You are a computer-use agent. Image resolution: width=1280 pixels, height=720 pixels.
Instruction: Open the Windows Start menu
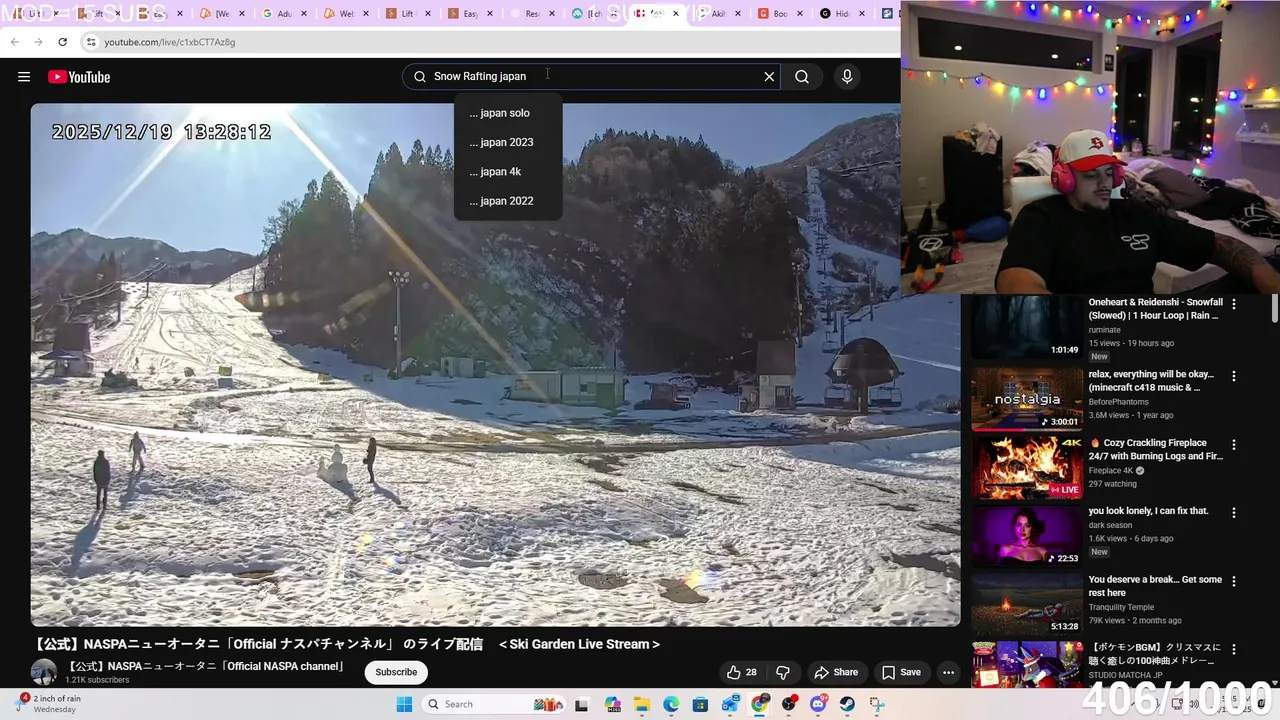pyautogui.click(x=404, y=704)
